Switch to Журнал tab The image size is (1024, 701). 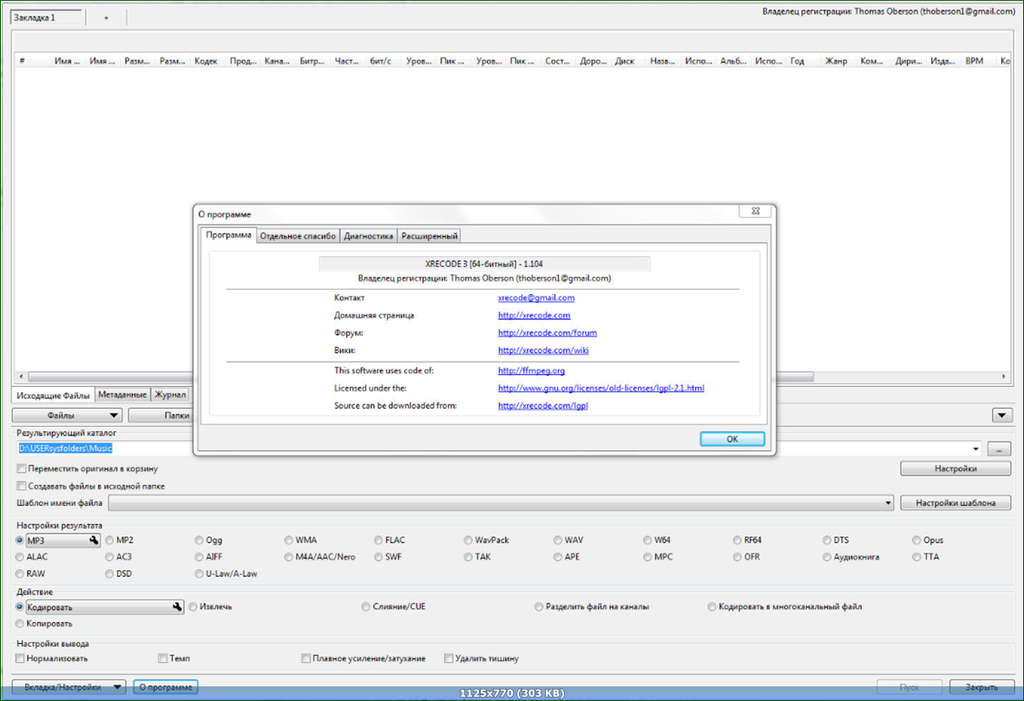pyautogui.click(x=170, y=395)
